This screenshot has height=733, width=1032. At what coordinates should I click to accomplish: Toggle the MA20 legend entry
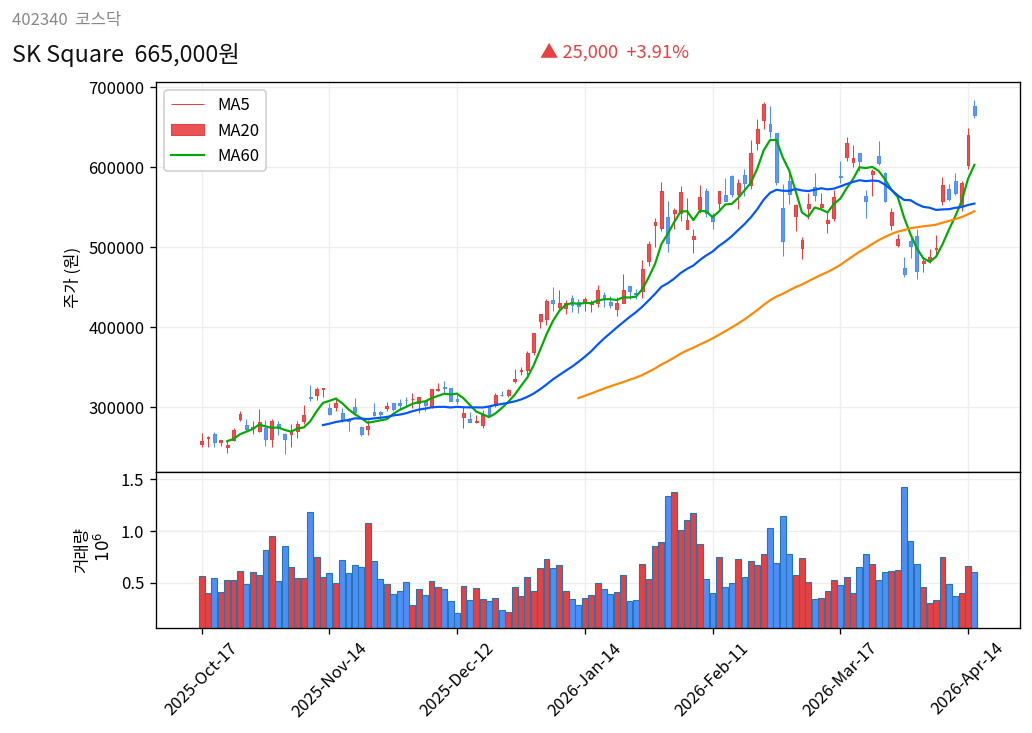[237, 128]
